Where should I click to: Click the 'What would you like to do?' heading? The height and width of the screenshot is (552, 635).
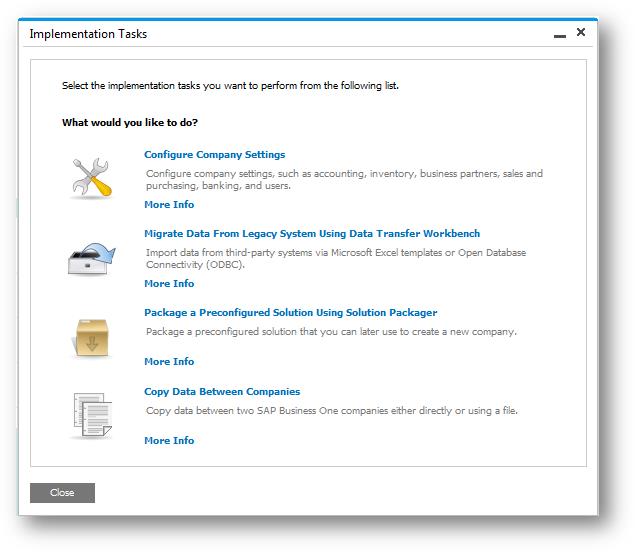point(130,123)
